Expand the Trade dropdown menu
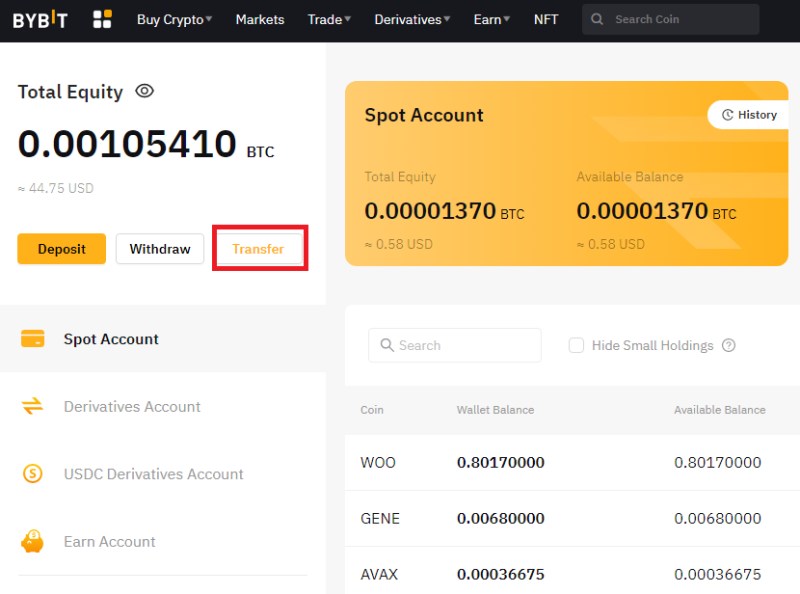Viewport: 800px width, 594px height. 329,19
